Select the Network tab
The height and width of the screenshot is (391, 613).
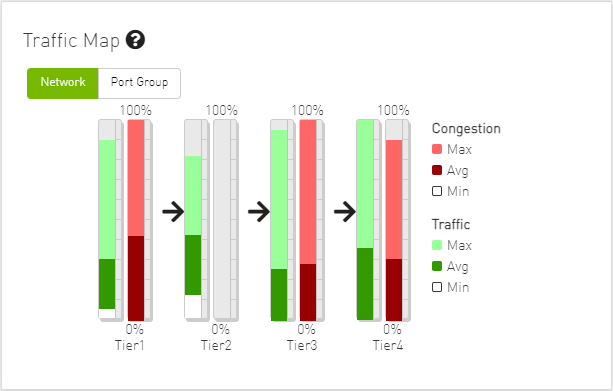[x=63, y=83]
